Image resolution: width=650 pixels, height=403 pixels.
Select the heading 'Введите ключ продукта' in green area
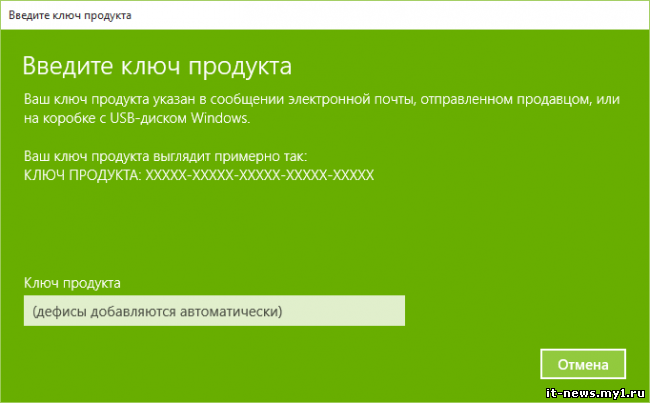tap(157, 66)
